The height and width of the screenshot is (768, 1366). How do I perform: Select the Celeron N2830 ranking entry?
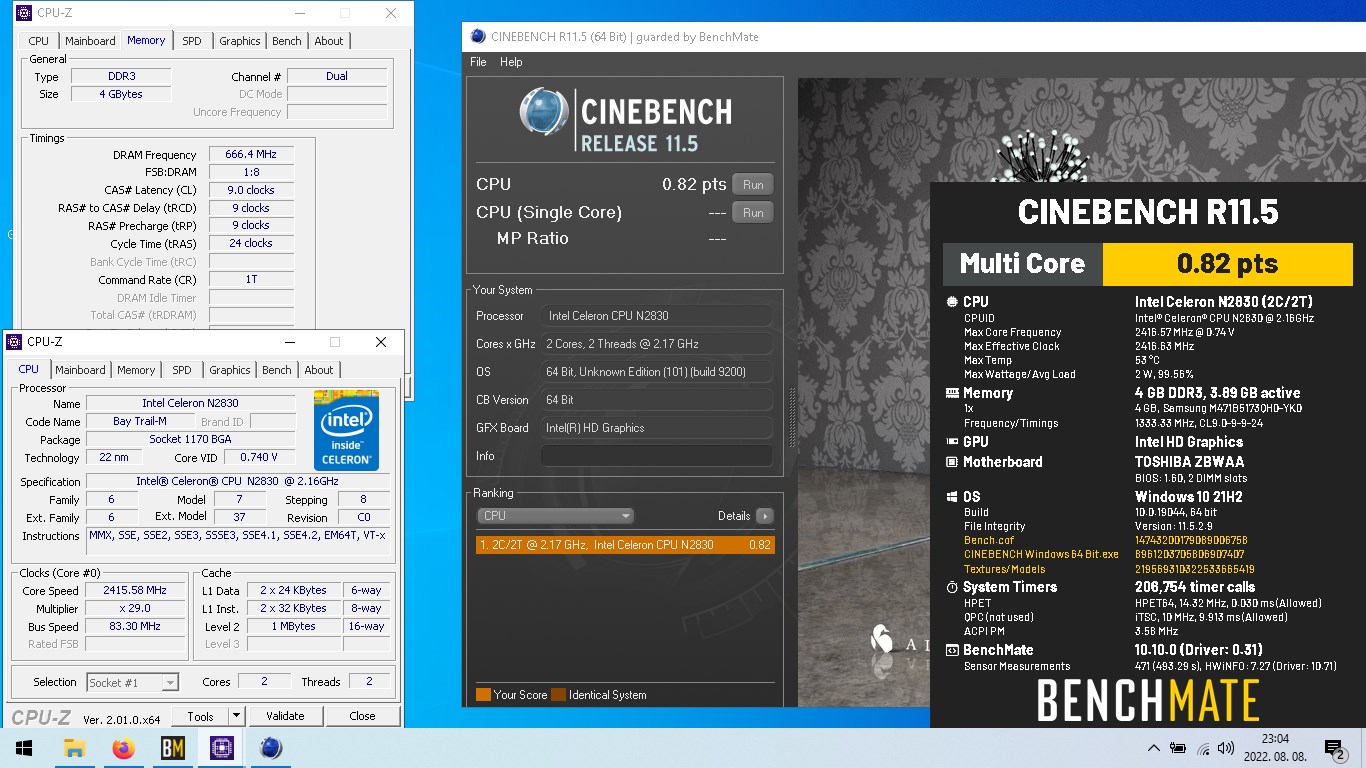click(x=626, y=545)
